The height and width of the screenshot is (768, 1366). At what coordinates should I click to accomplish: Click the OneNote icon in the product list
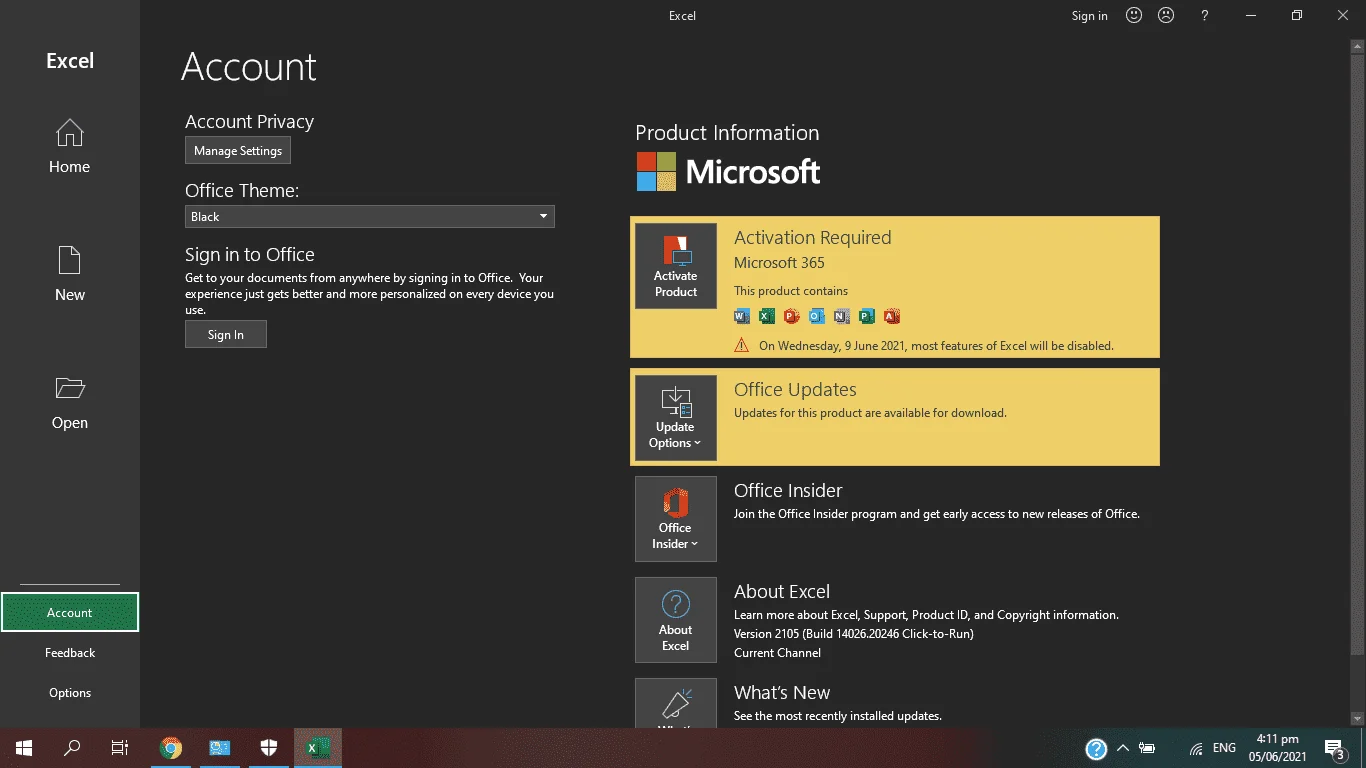coord(842,316)
